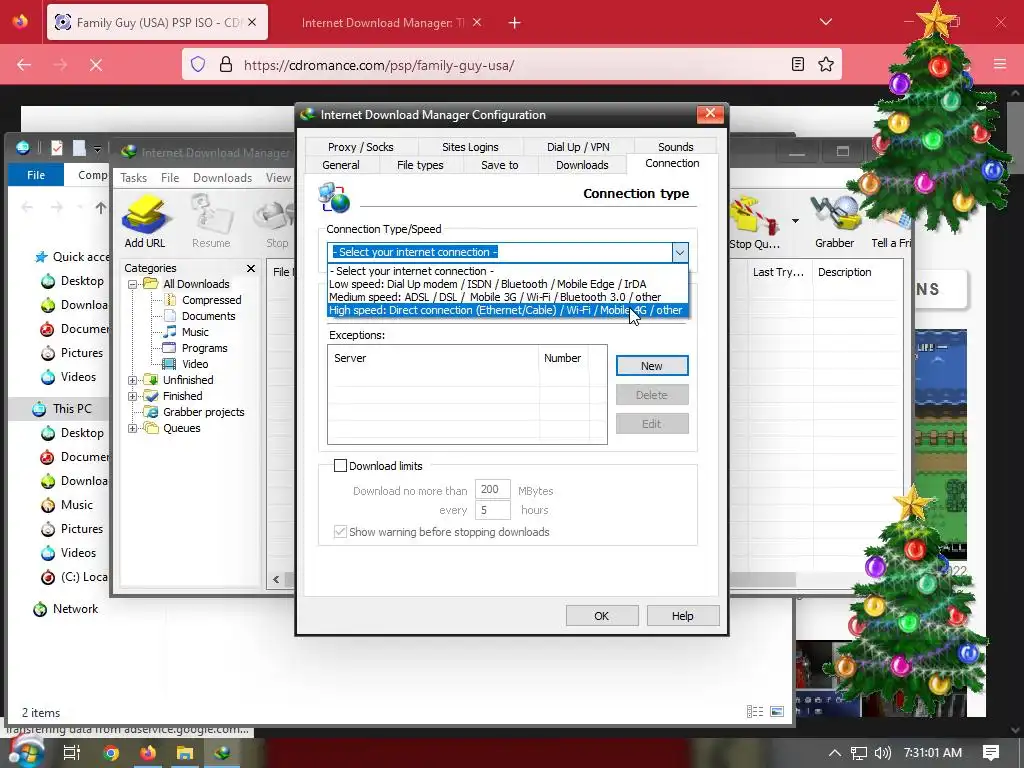1024x768 pixels.
Task: Select the Music category in IDM
Action: click(x=195, y=332)
